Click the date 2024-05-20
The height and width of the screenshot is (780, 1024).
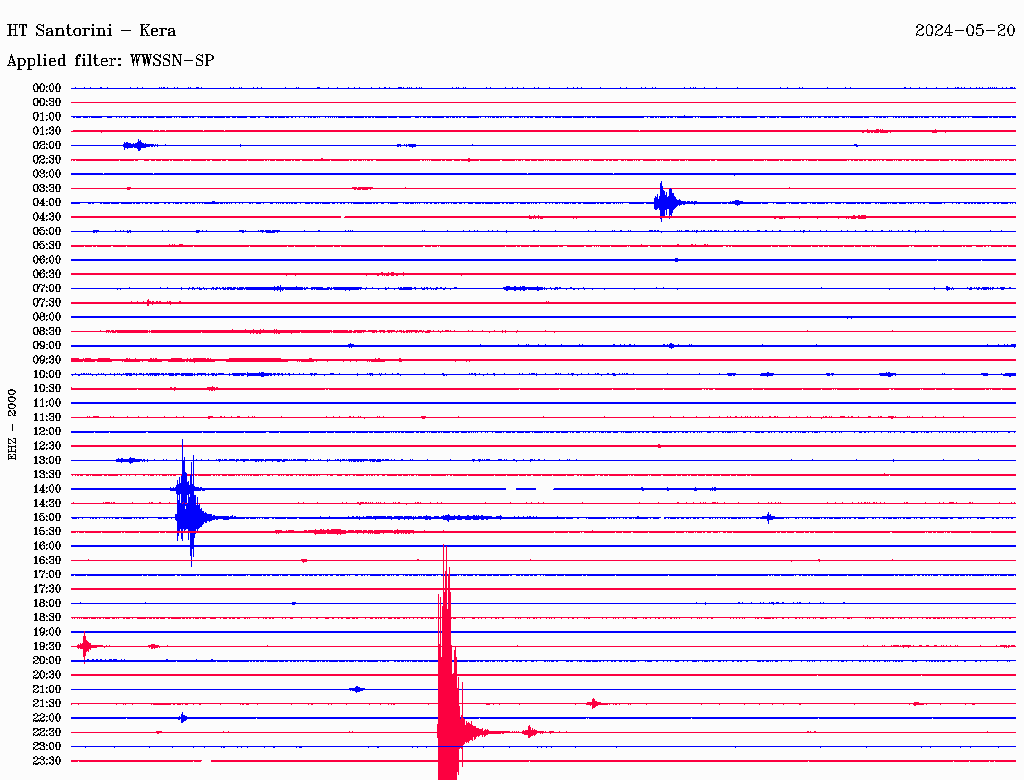[965, 31]
